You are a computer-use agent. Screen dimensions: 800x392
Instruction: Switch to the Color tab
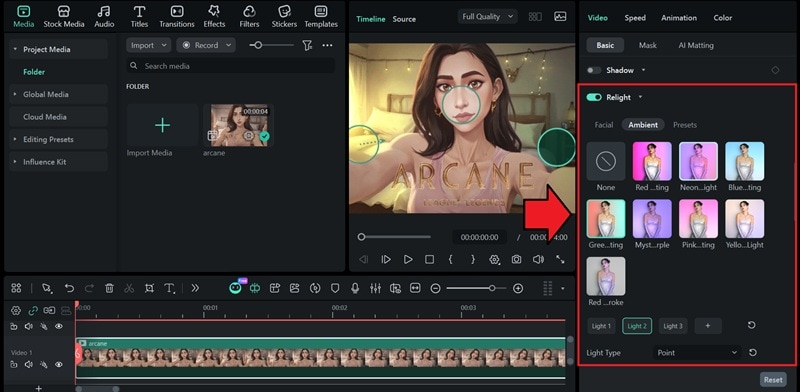[x=722, y=18]
